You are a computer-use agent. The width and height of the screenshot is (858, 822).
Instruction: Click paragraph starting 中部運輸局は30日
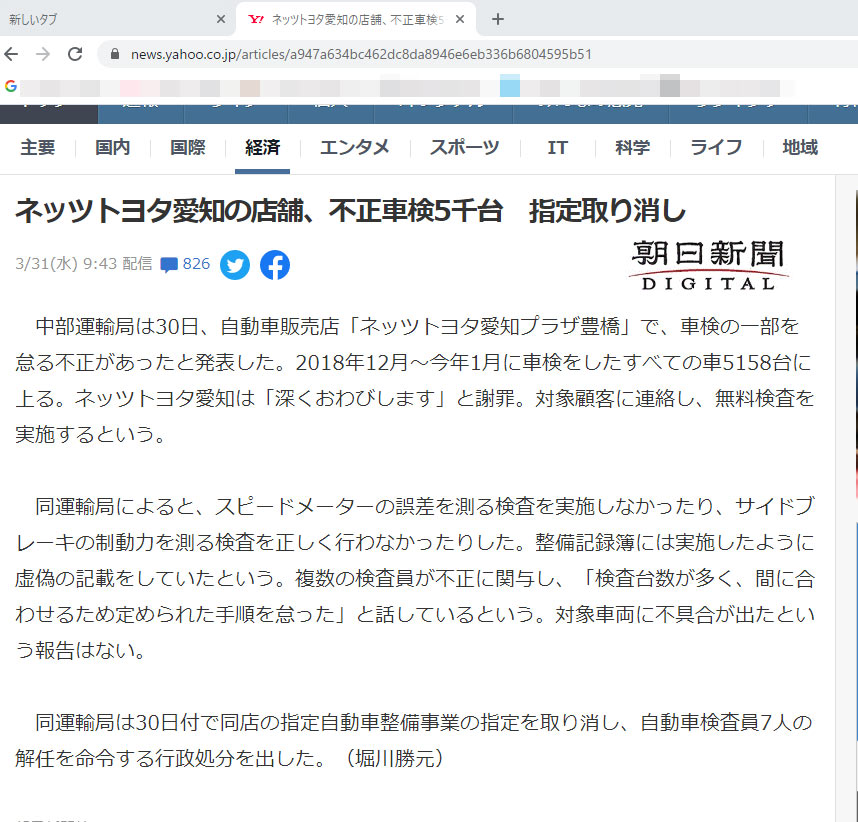pyautogui.click(x=415, y=380)
